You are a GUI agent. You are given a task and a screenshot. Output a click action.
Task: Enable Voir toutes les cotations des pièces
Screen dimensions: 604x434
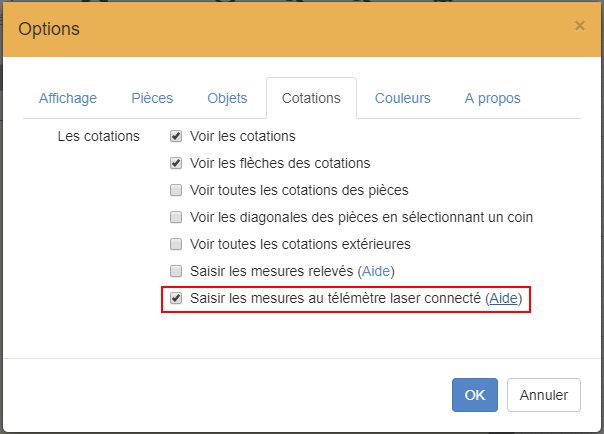[176, 190]
